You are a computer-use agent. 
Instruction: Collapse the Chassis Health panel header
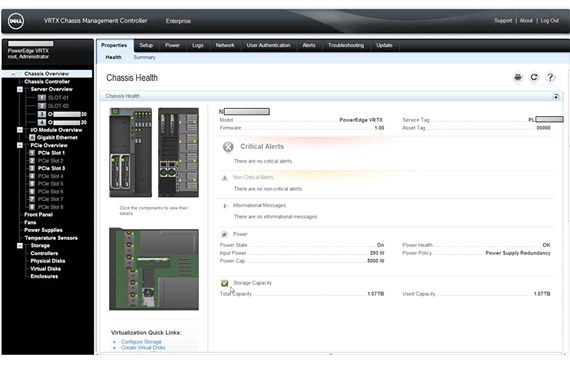[556, 96]
